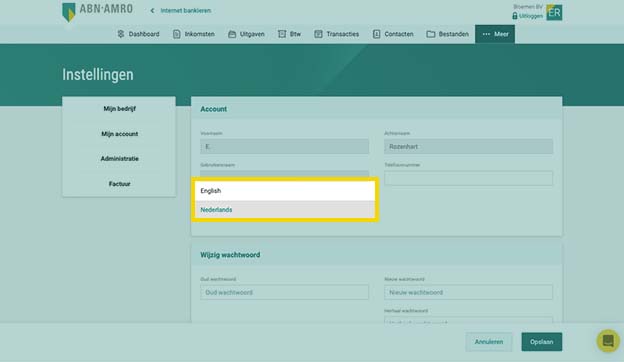Click the ABN AMRO shield logo
The width and height of the screenshot is (624, 362).
pos(69,12)
